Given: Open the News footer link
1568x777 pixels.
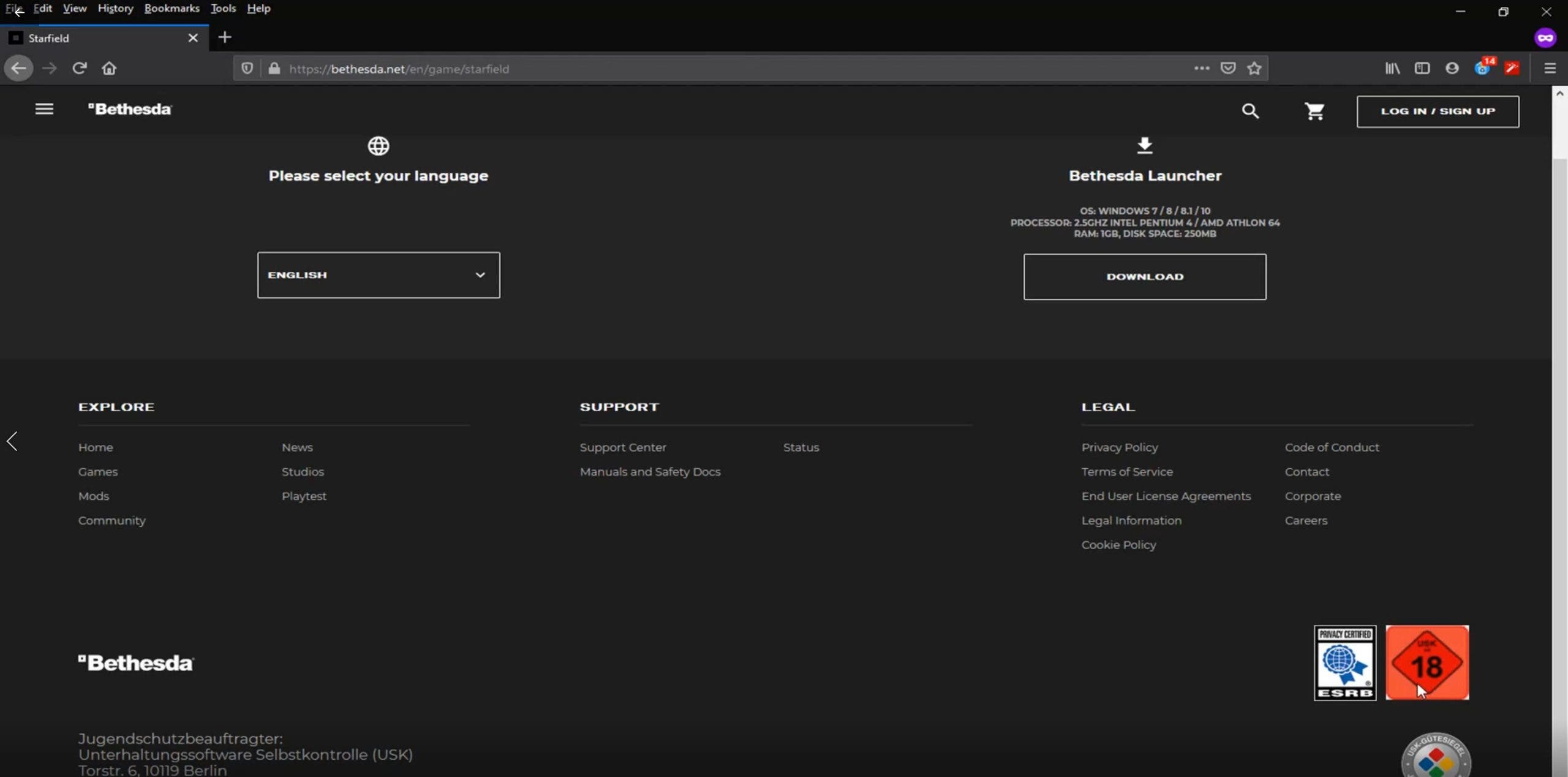Looking at the screenshot, I should tap(297, 447).
